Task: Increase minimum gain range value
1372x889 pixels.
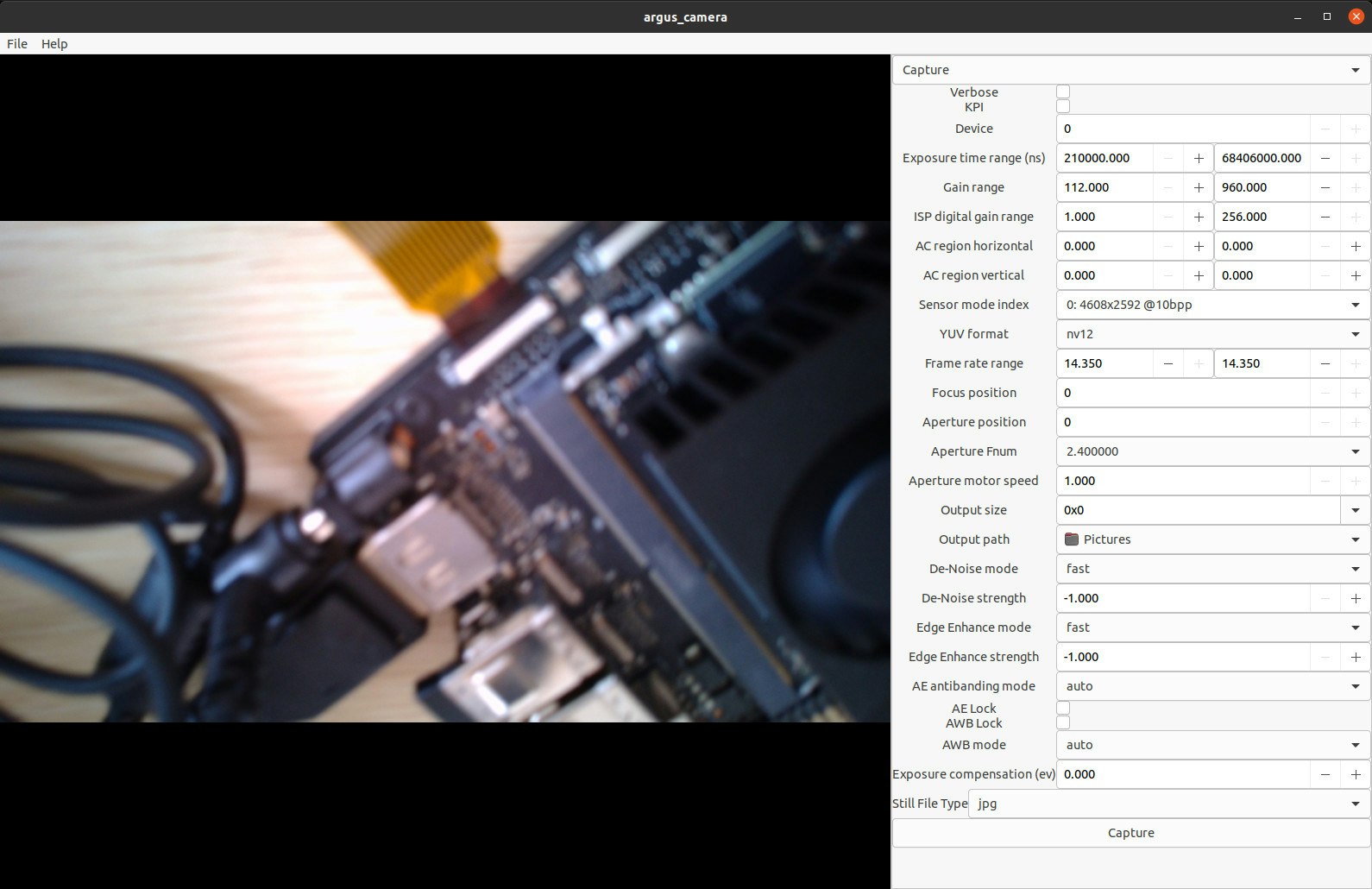Action: pyautogui.click(x=1199, y=187)
